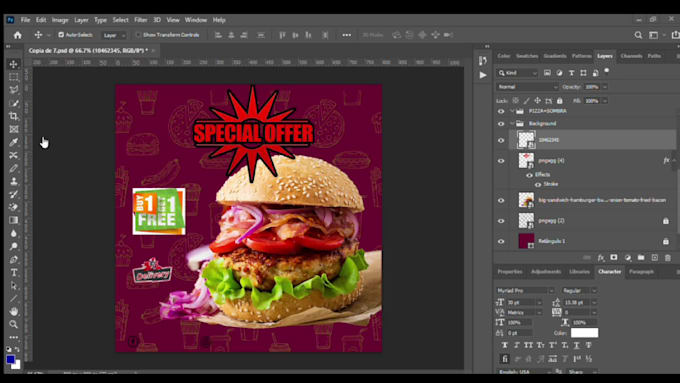Click the Opacity value field
Viewport: 680px width, 383px height.
(592, 87)
